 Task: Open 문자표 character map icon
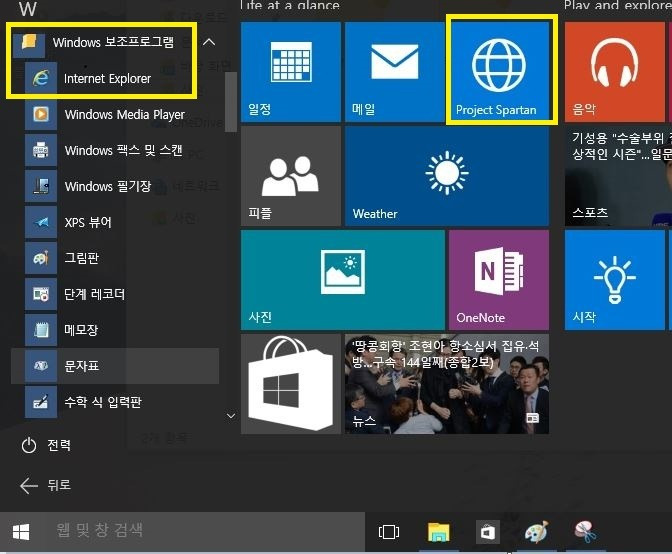41,366
